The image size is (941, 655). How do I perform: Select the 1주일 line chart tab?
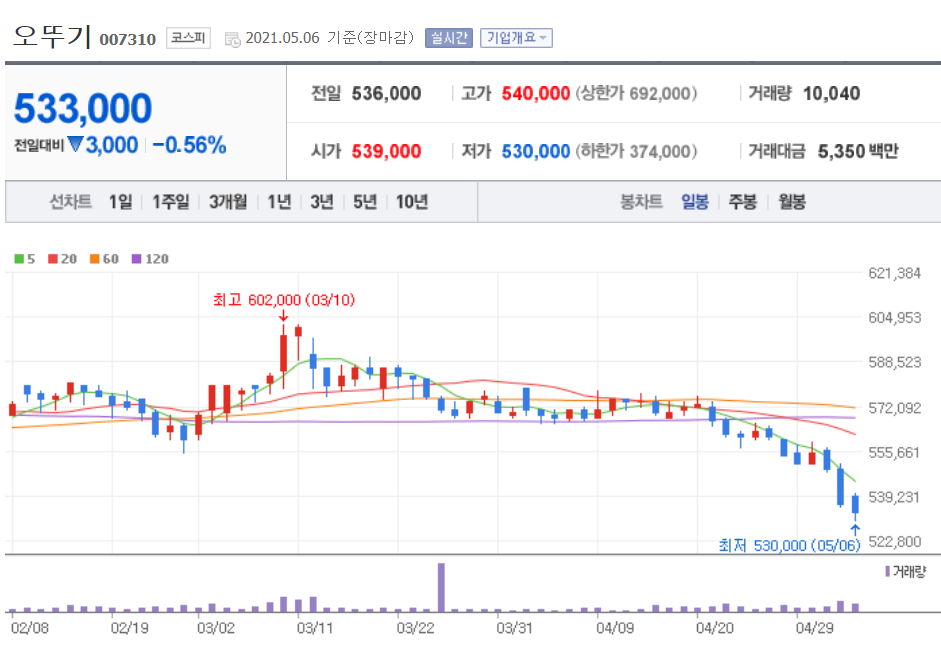point(170,202)
